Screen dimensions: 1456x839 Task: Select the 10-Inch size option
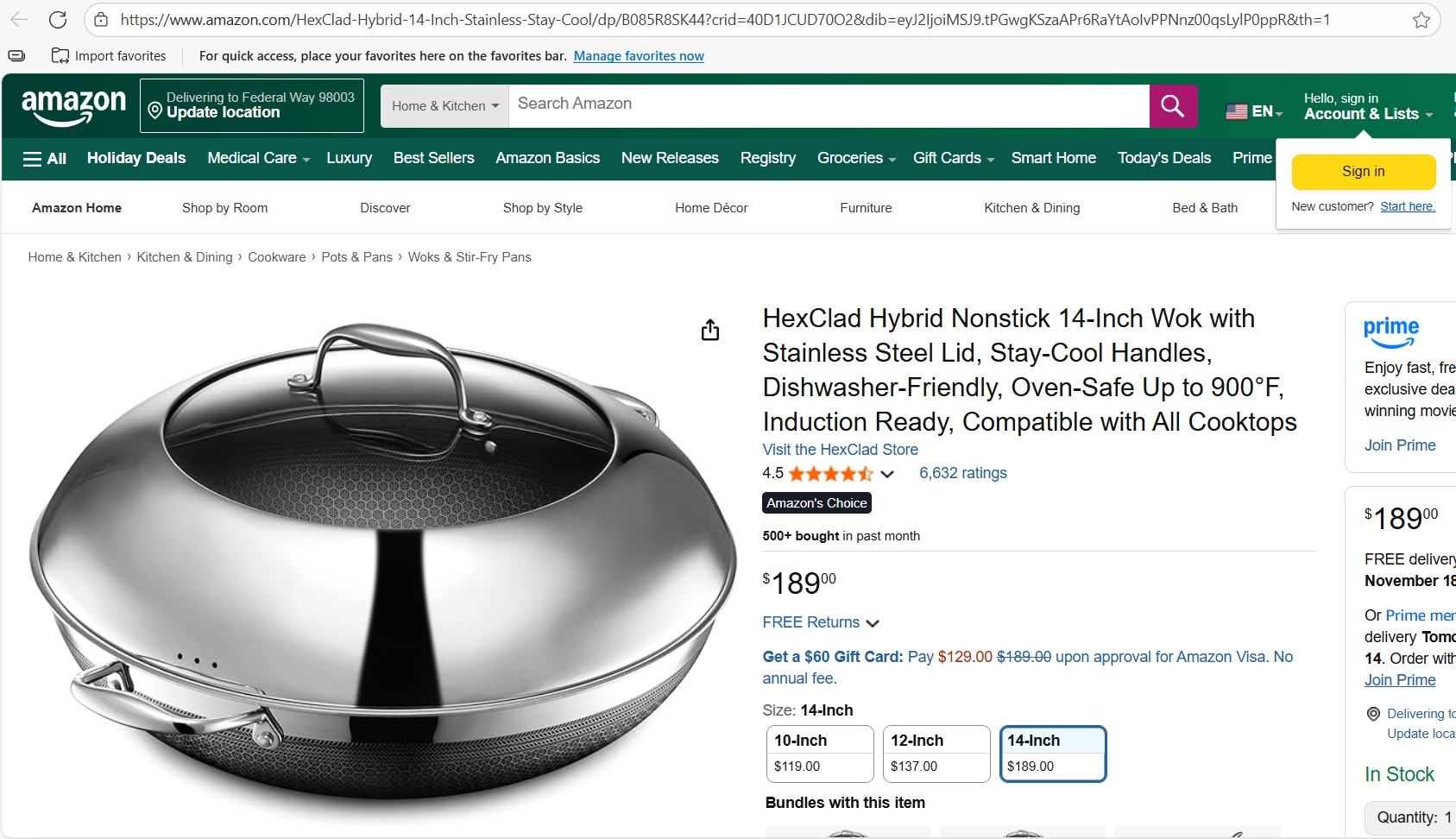click(x=820, y=754)
